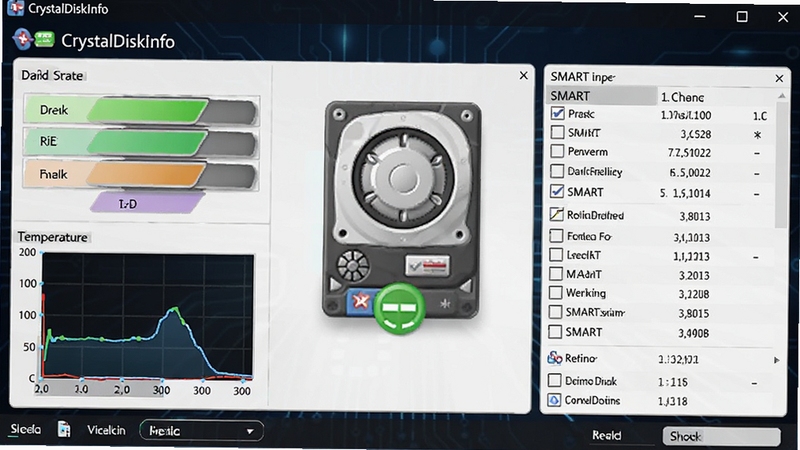Click the value 7.2,51022 in Penverm row
800x450 pixels.
click(x=689, y=153)
